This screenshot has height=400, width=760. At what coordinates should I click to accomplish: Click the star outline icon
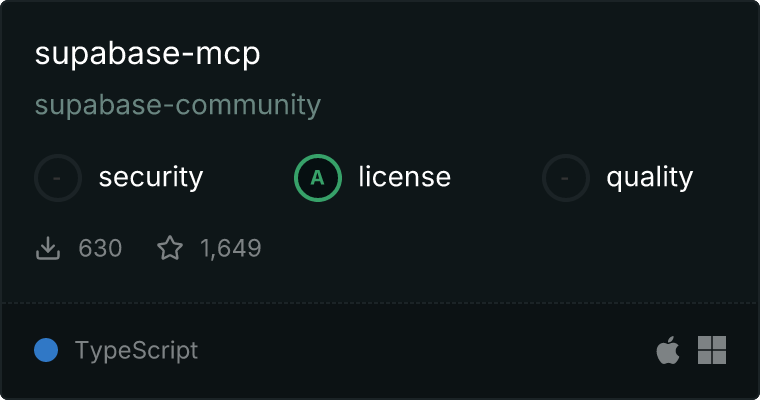point(170,248)
